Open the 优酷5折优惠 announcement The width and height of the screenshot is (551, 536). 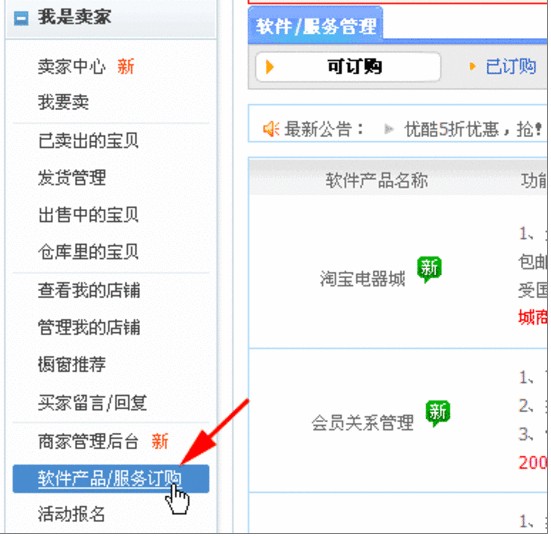tap(473, 129)
